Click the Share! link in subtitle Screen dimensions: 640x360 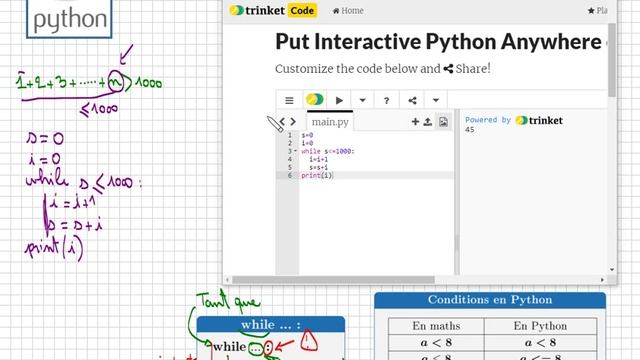467,69
